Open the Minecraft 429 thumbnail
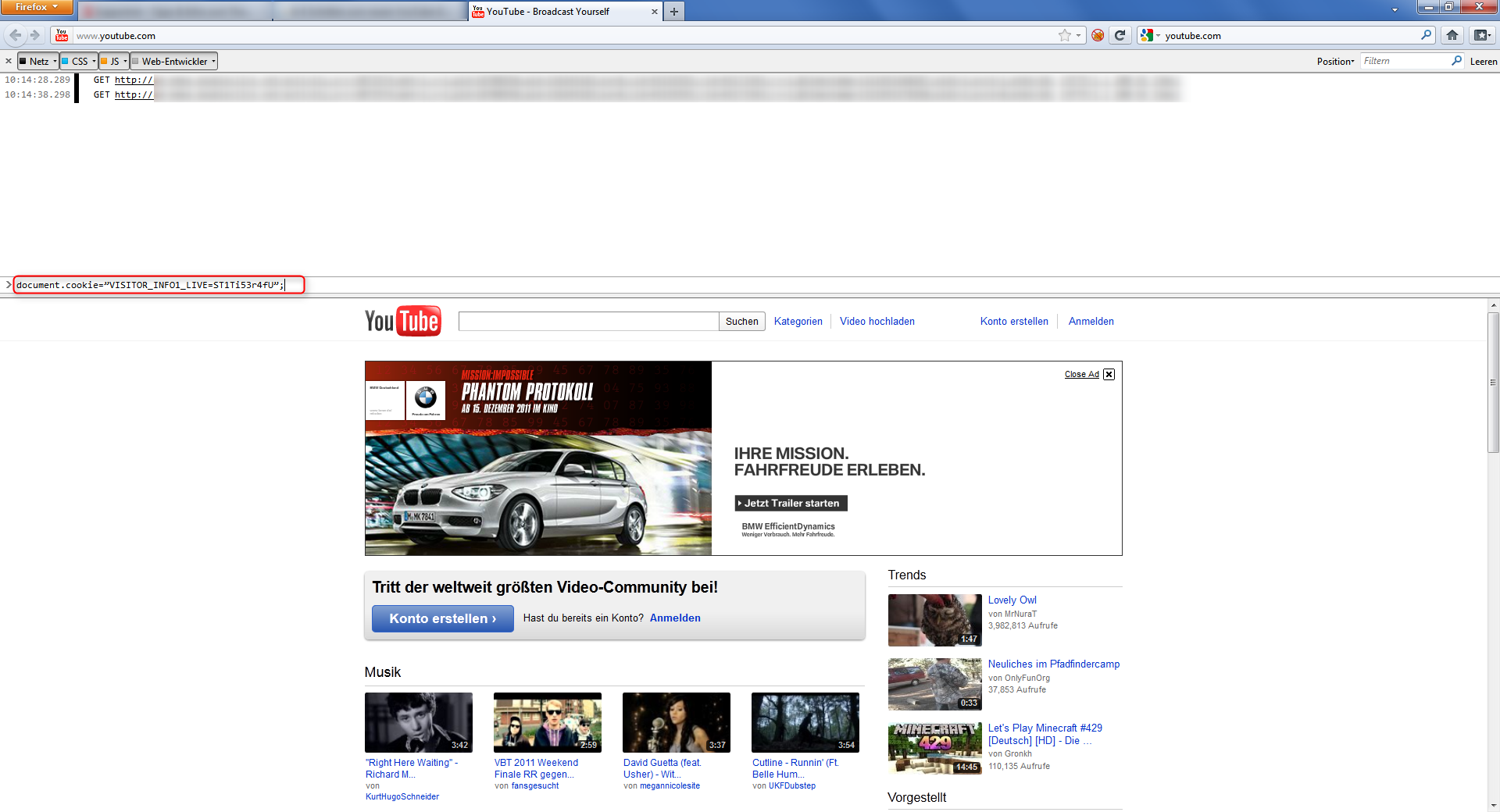The image size is (1500, 812). (934, 748)
